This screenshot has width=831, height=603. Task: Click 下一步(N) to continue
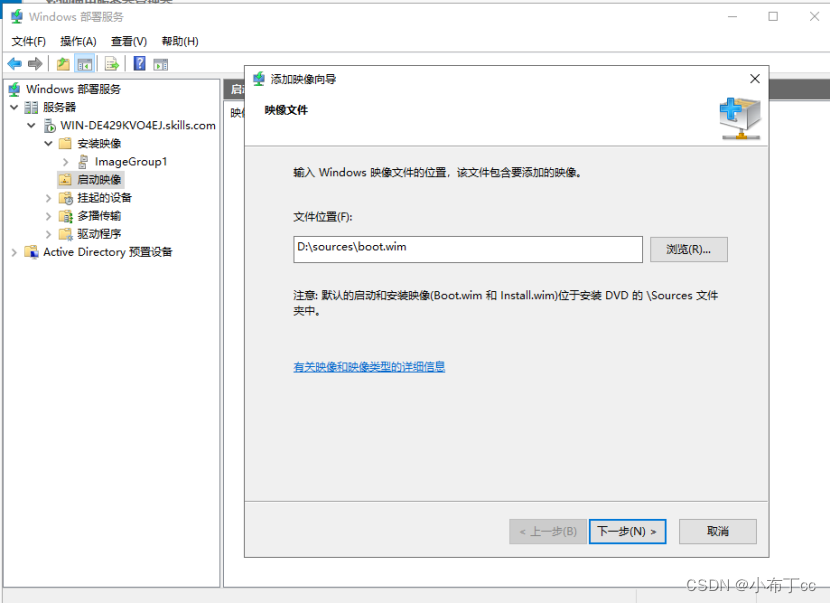pyautogui.click(x=627, y=531)
